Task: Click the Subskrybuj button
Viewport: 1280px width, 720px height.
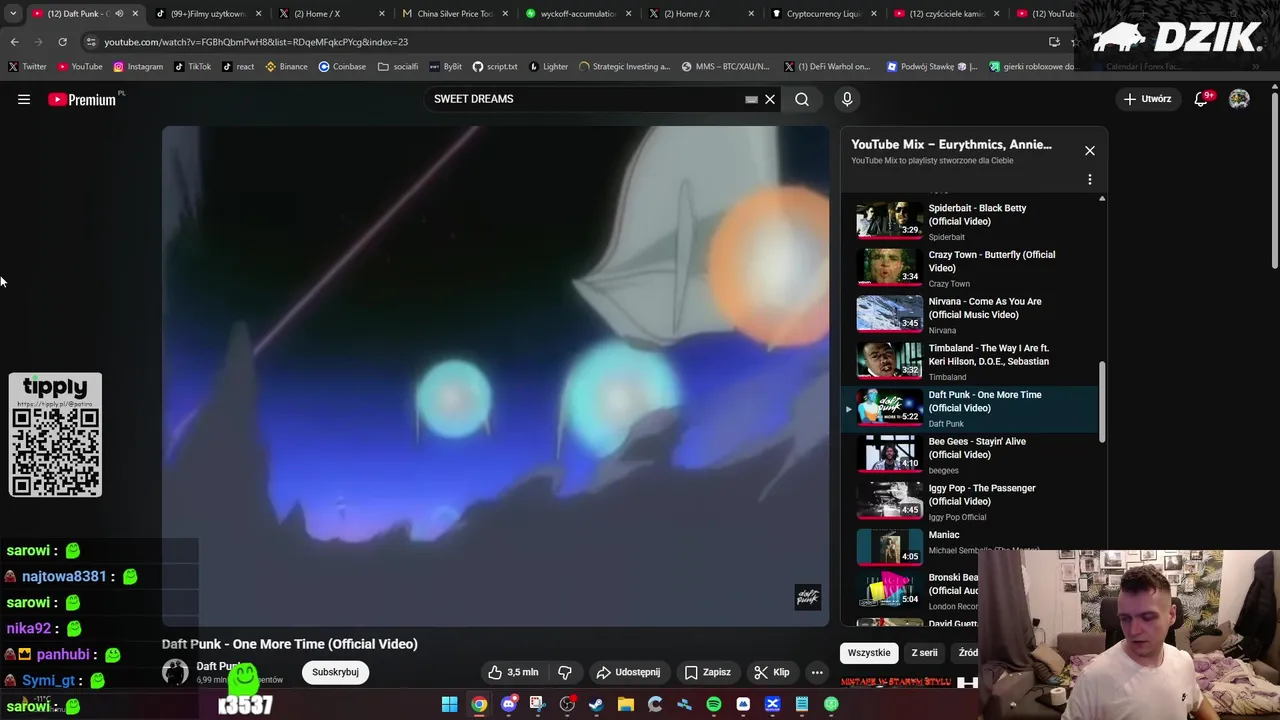Action: pos(335,672)
